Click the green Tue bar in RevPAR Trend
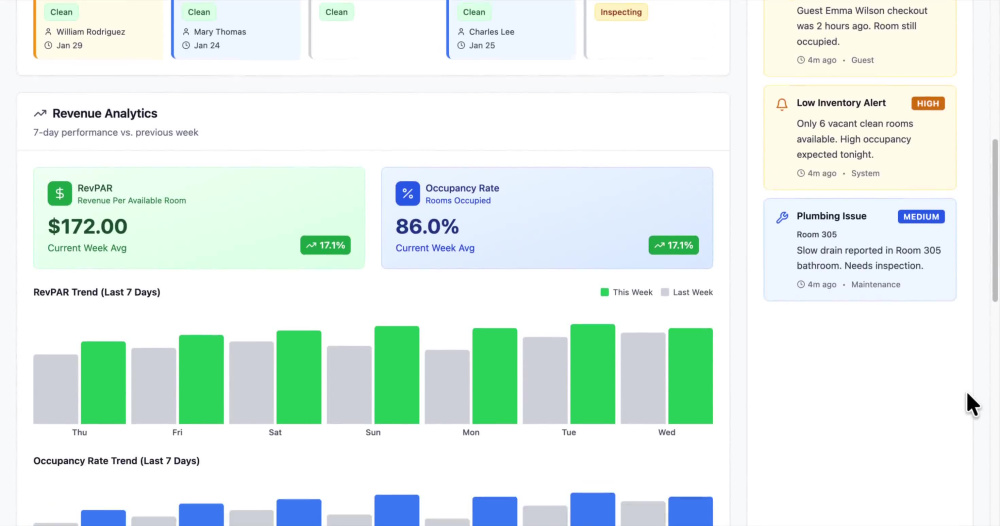 592,374
